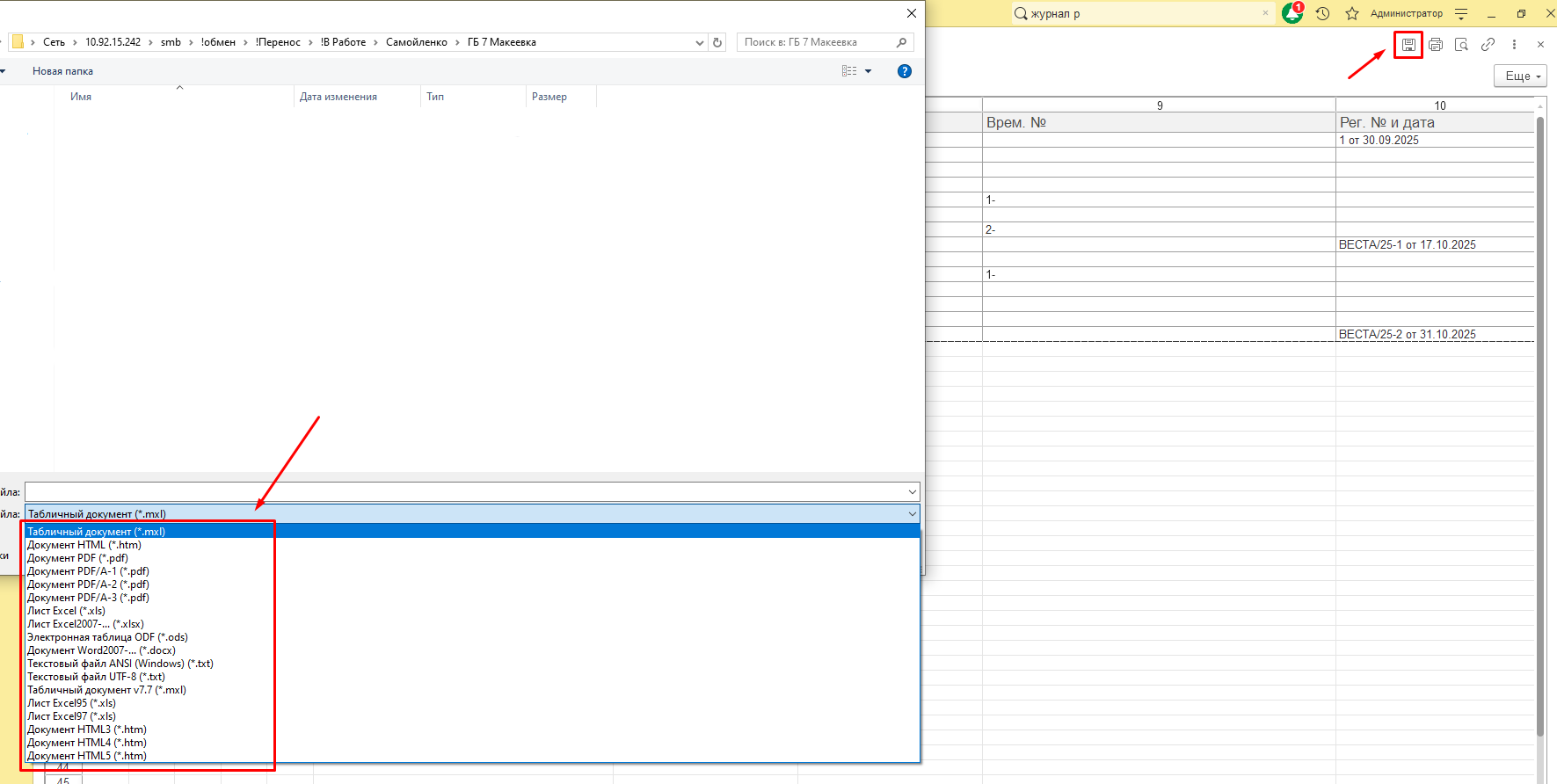1557x784 pixels.
Task: Go to '!обмен' folder in the breadcrumb
Action: coord(218,42)
